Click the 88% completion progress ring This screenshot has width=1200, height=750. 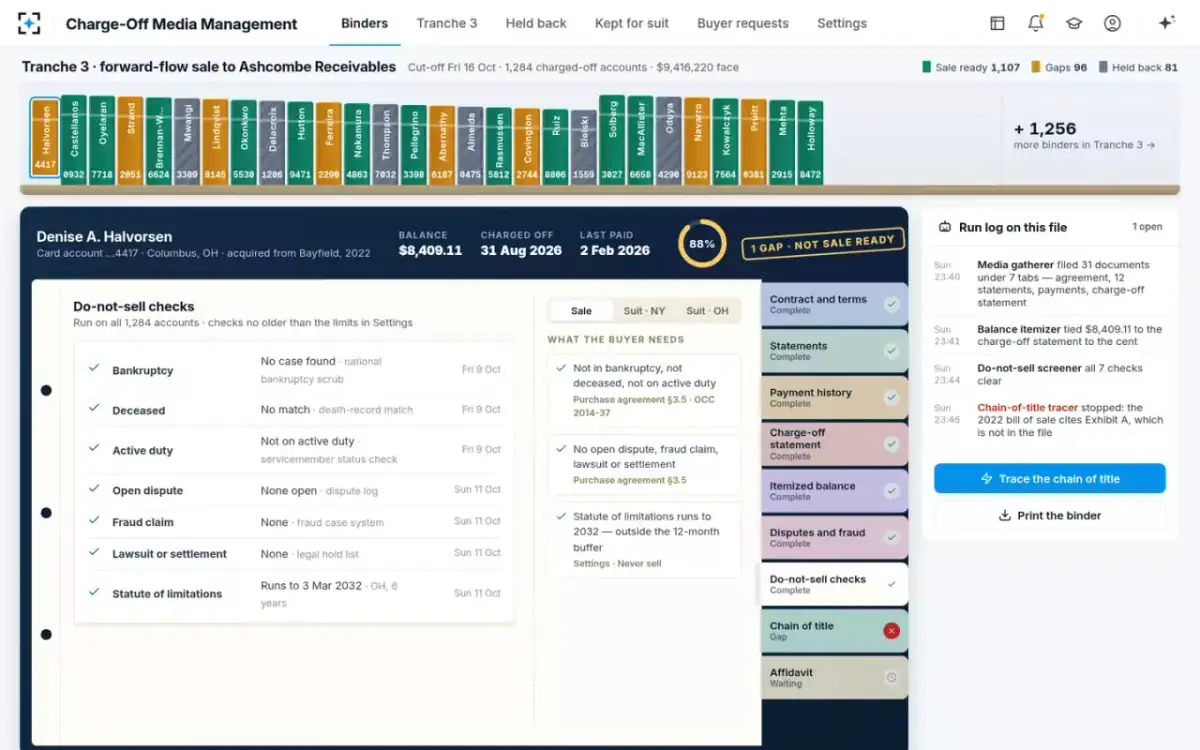pos(702,244)
